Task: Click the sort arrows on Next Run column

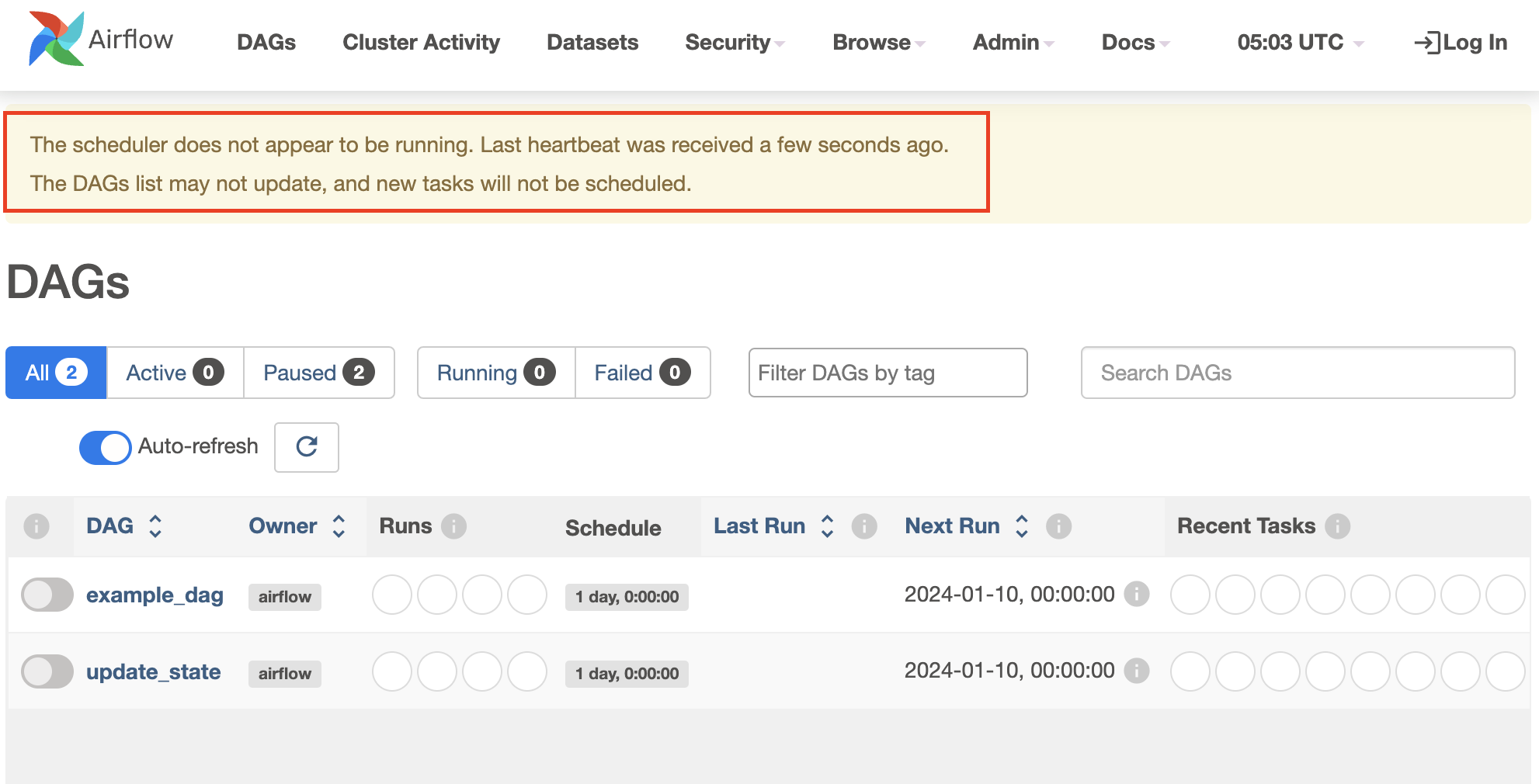Action: point(1022,526)
